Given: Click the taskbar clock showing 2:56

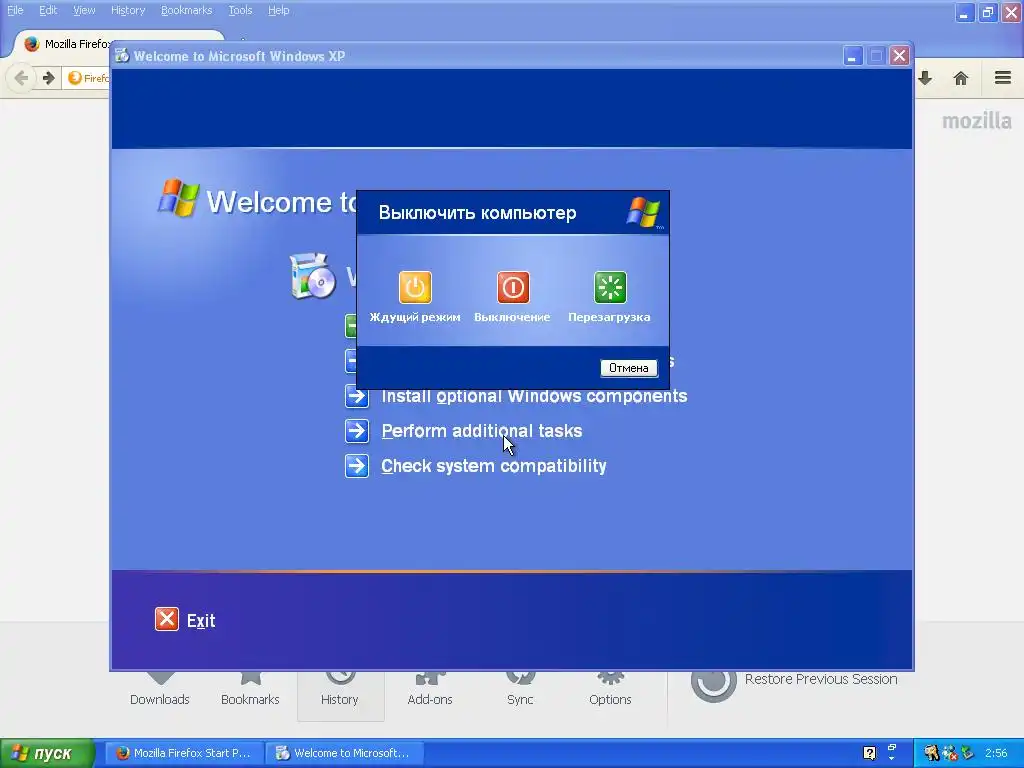Looking at the screenshot, I should pos(996,753).
